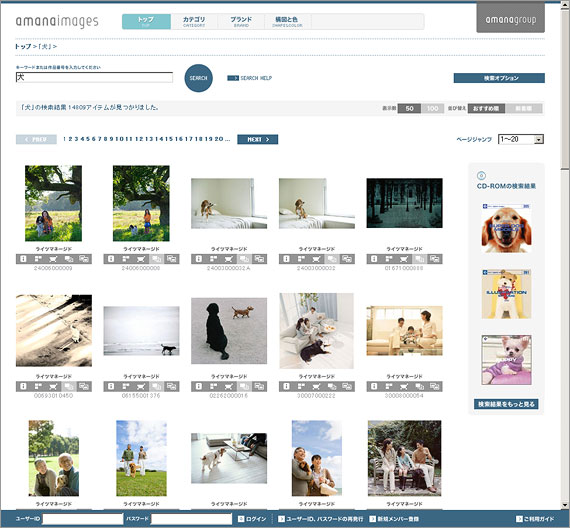The height and width of the screenshot is (528, 570).
Task: Open info icon for item 24003000032A
Action: pyautogui.click(x=198, y=259)
